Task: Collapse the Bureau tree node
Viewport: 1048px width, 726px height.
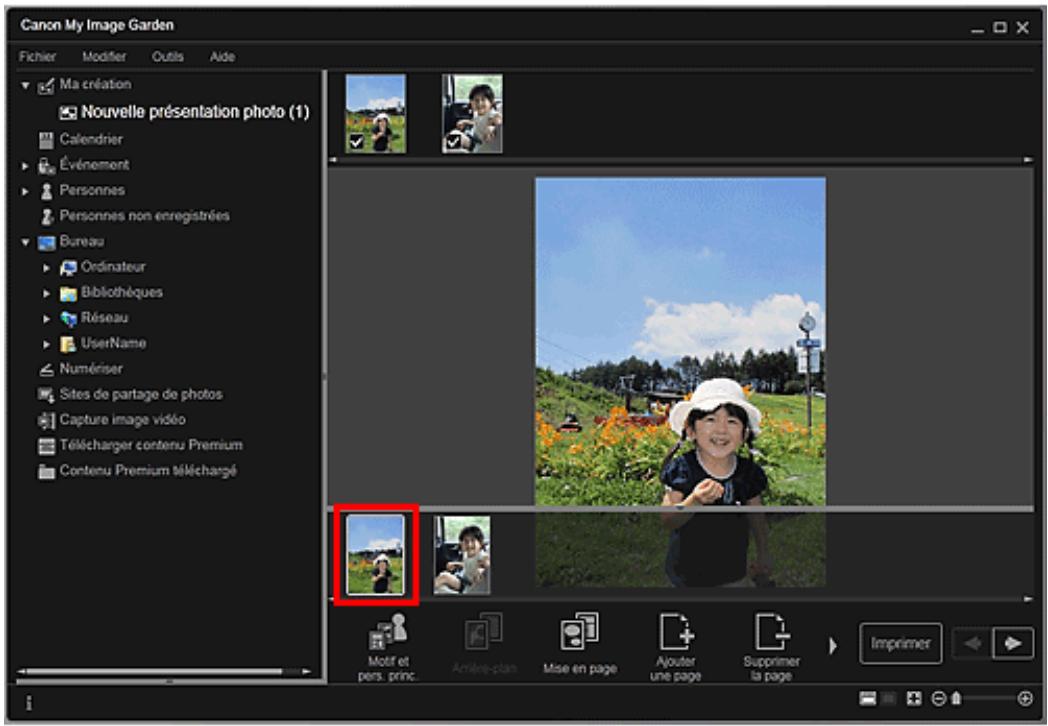Action: pyautogui.click(x=25, y=242)
